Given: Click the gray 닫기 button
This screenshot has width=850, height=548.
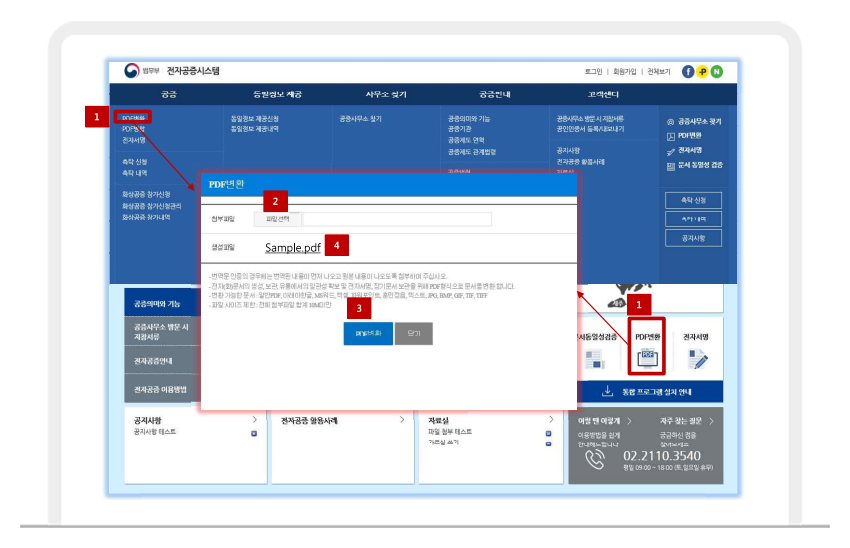Looking at the screenshot, I should 413,334.
